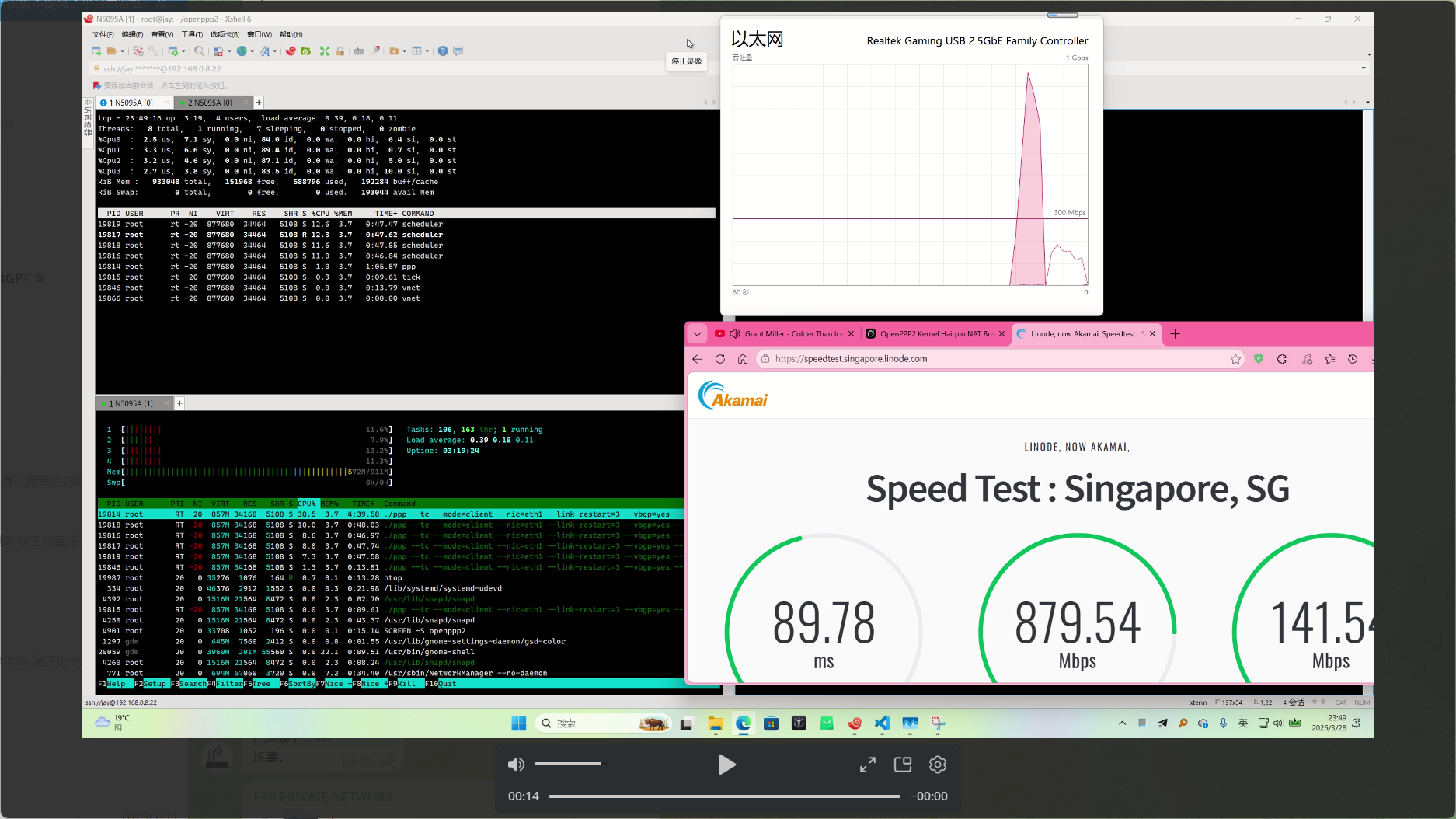
Task: Click the Windows taskbar search box
Action: pyautogui.click(x=604, y=723)
